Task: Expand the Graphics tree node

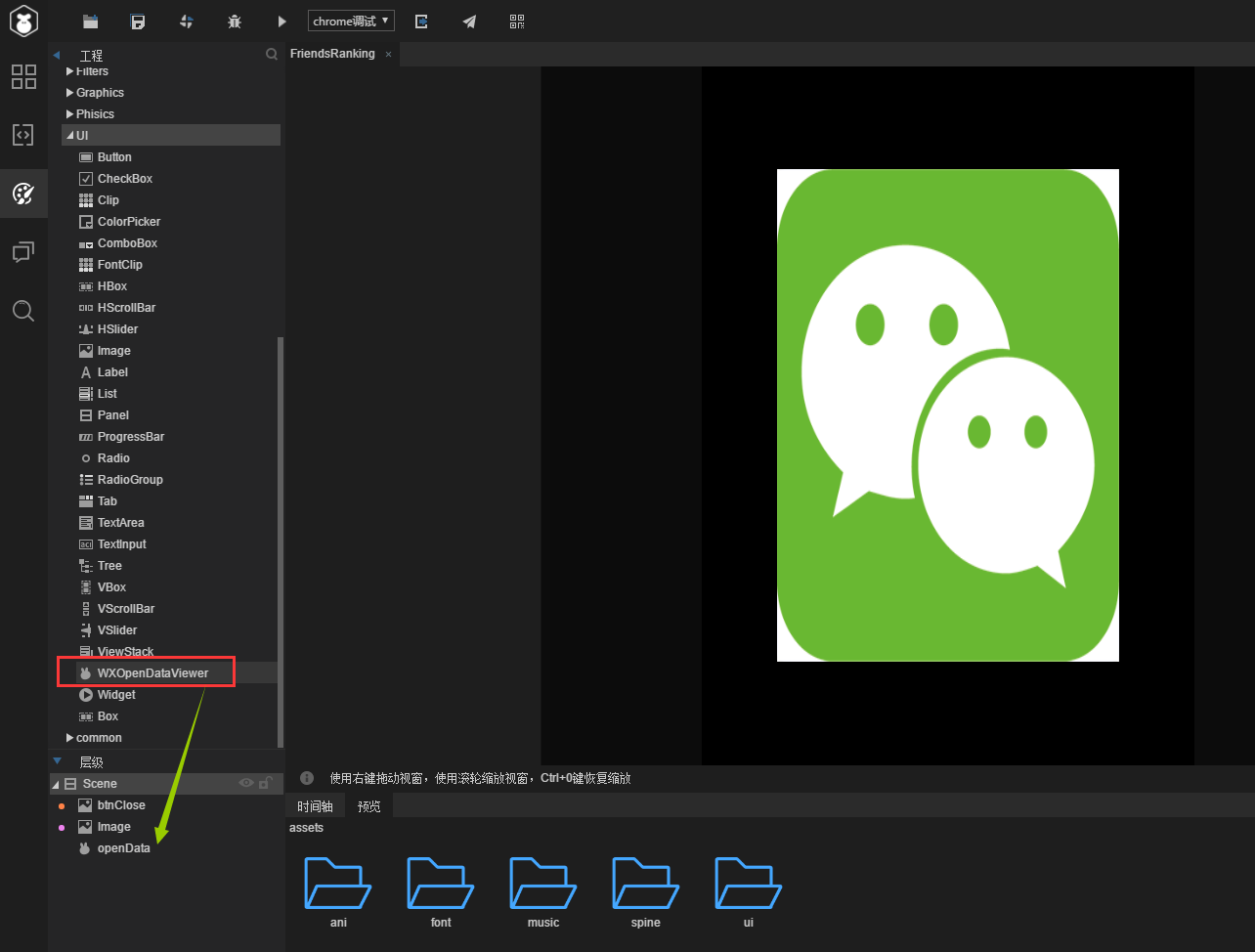Action: (69, 93)
